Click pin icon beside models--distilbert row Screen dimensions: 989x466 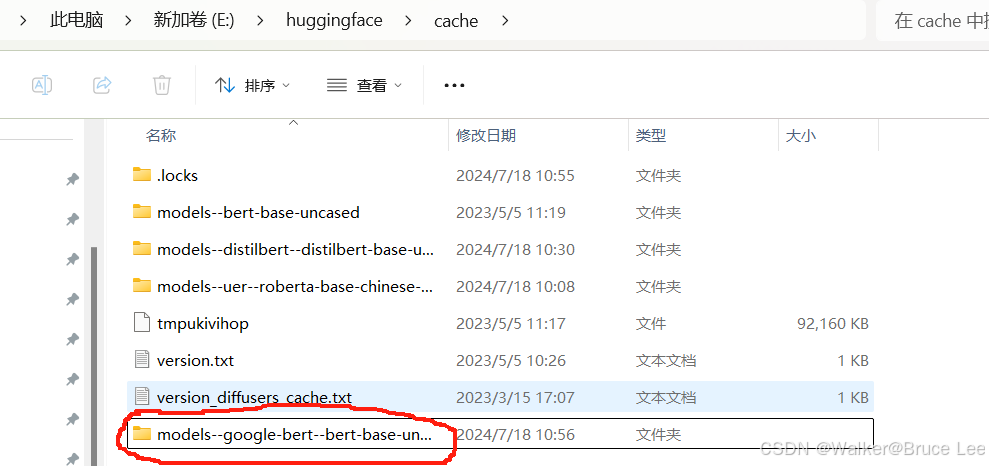pyautogui.click(x=73, y=259)
